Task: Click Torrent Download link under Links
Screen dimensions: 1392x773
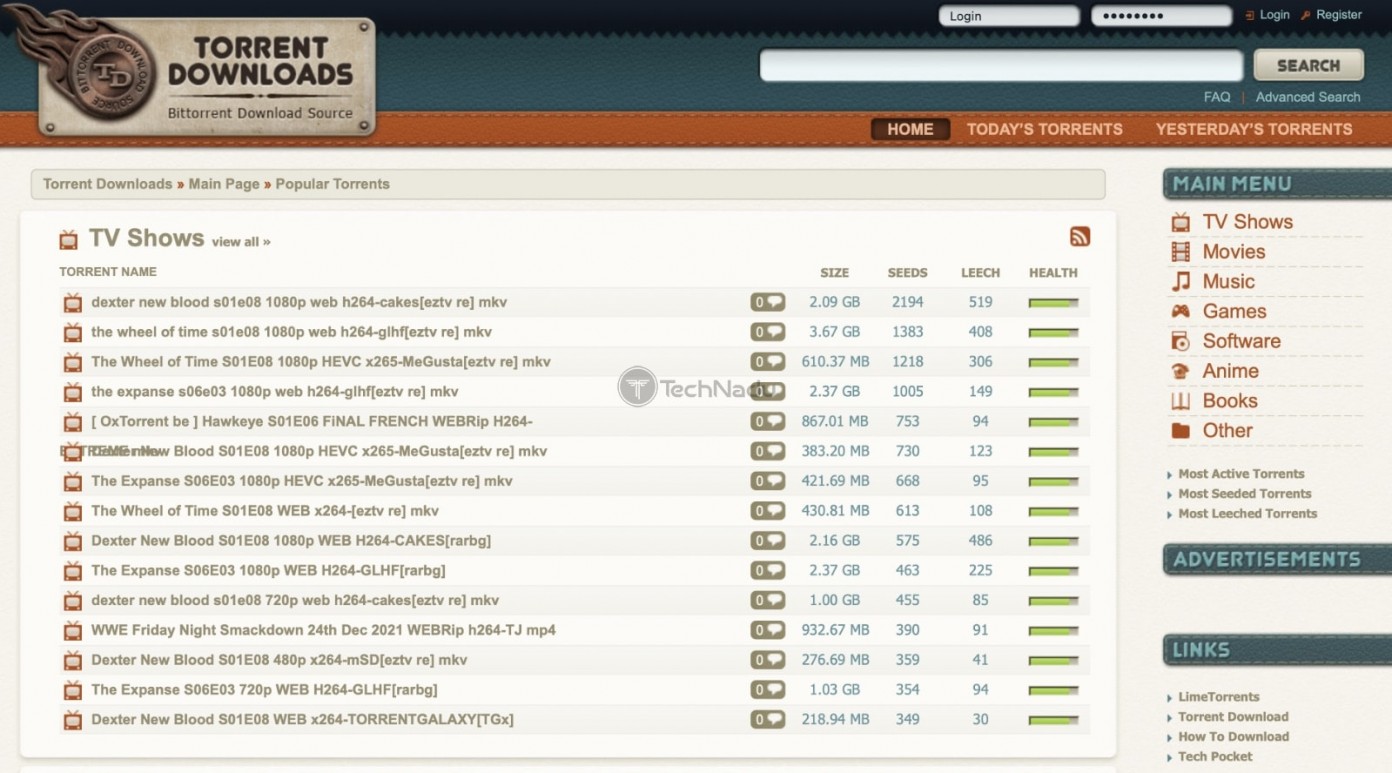Action: click(1233, 717)
